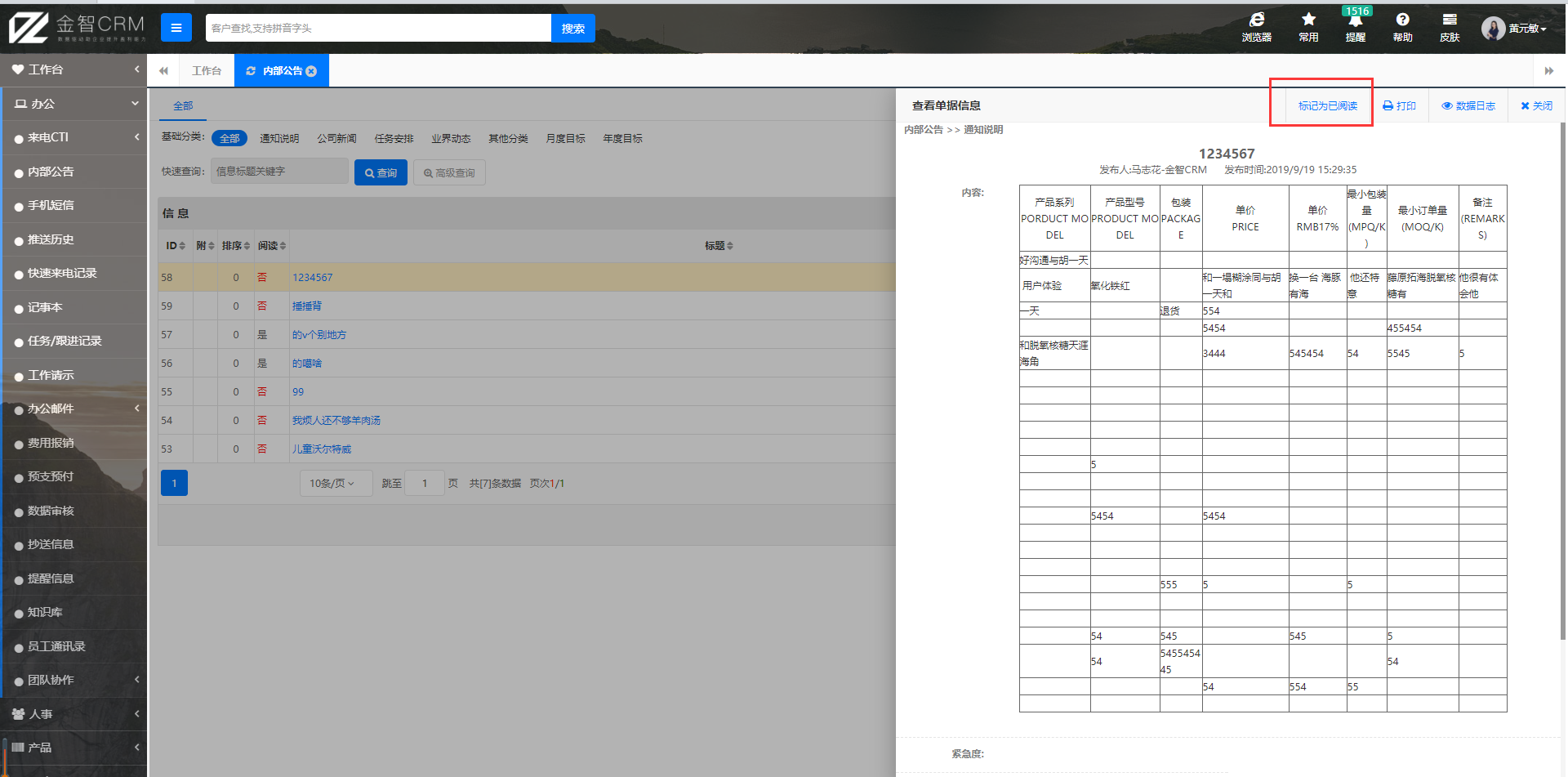Screen dimensions: 1568x777
Task: Expand the 工作台 sidebar section
Action: (x=73, y=69)
